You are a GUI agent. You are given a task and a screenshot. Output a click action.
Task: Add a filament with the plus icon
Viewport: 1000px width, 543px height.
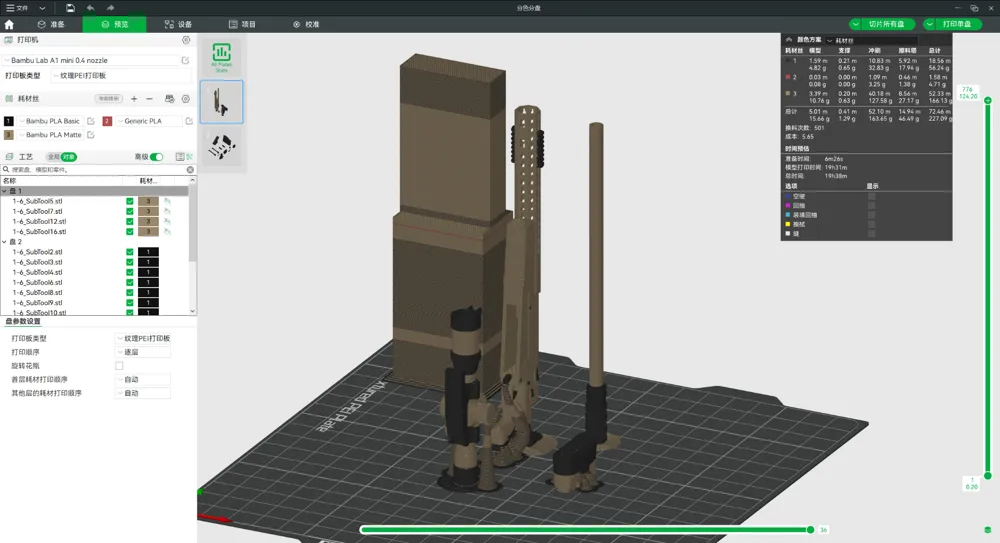(x=134, y=99)
